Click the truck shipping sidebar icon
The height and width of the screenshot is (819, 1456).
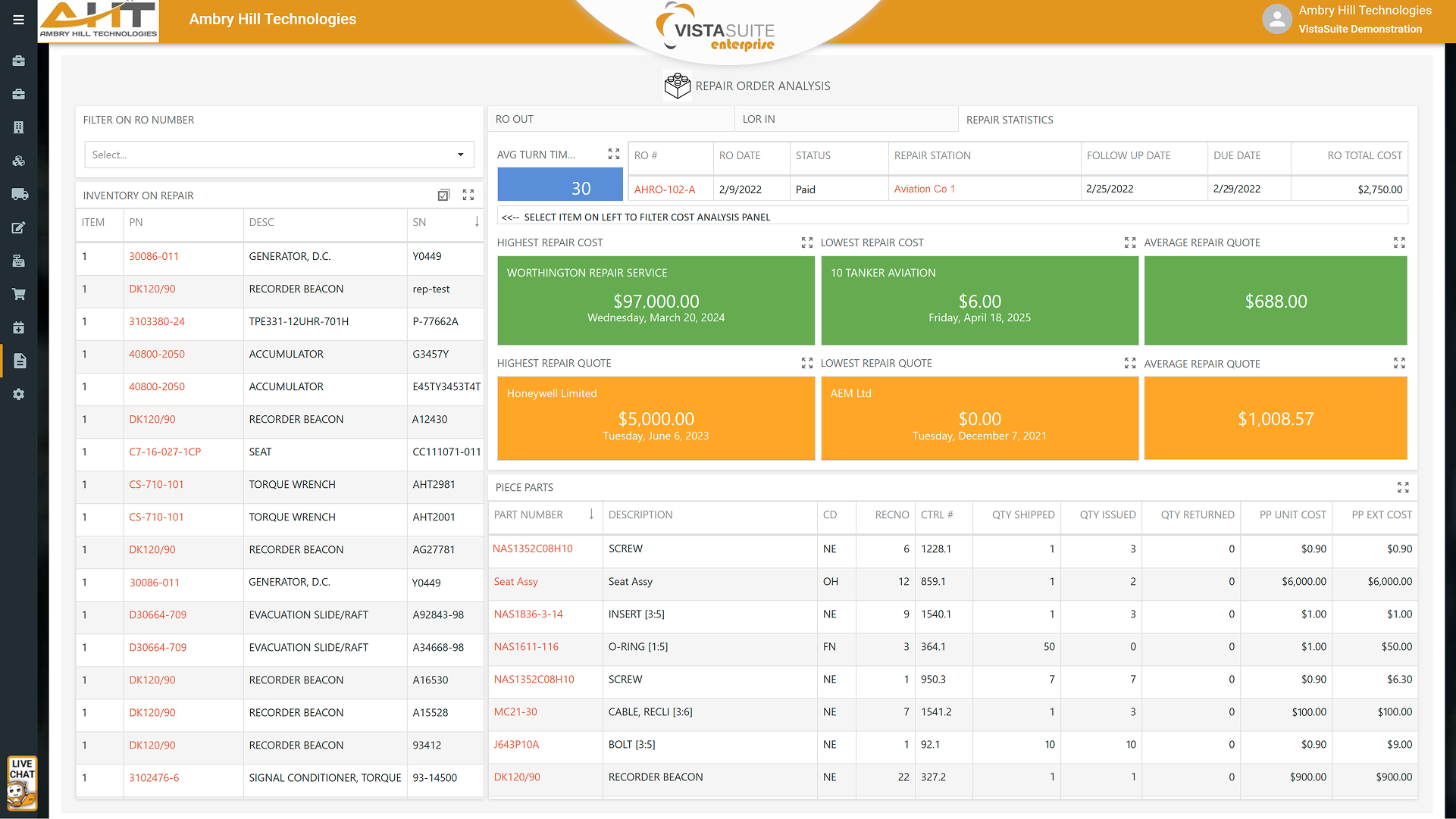click(x=20, y=194)
